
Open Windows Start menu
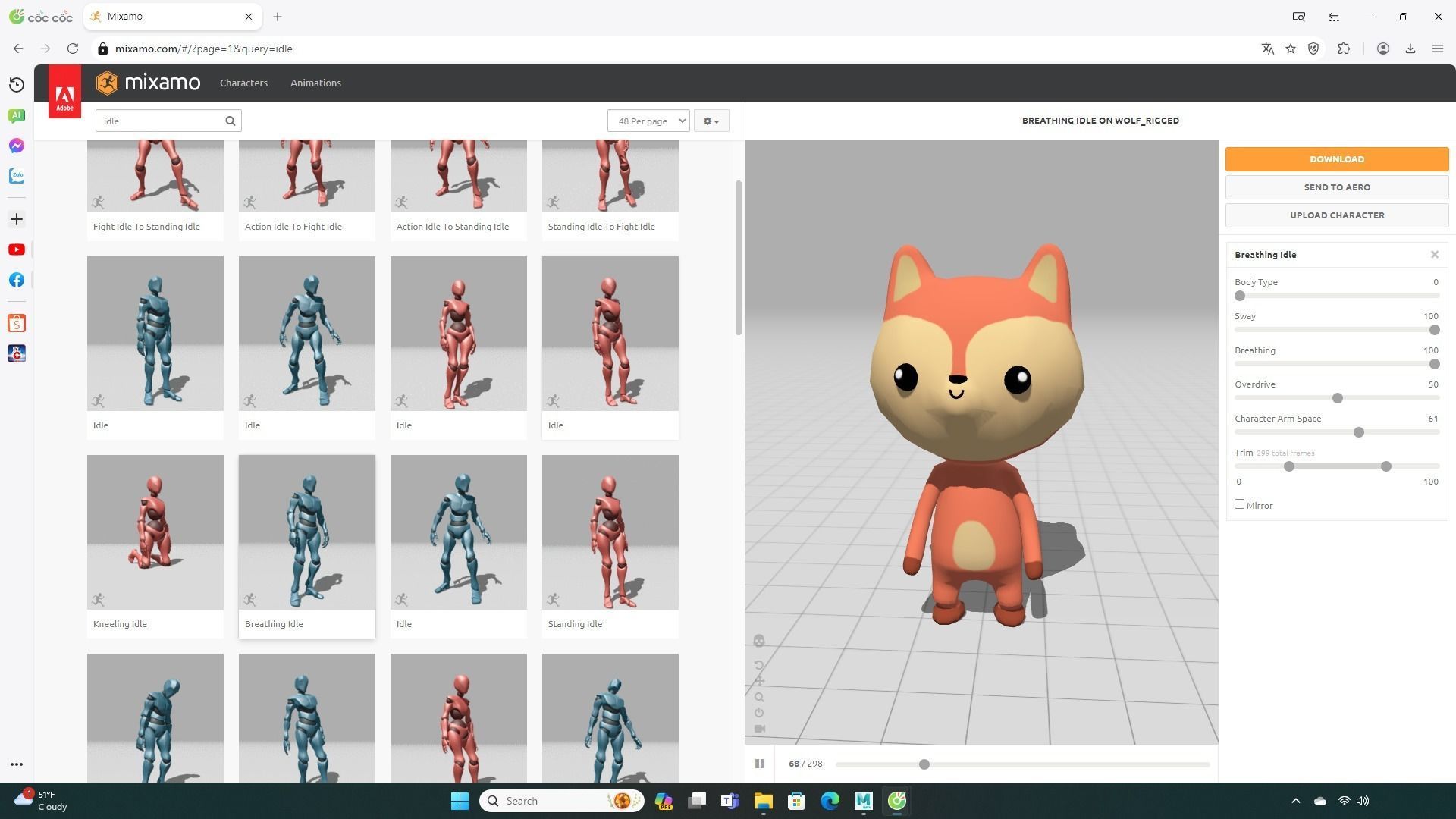point(460,801)
